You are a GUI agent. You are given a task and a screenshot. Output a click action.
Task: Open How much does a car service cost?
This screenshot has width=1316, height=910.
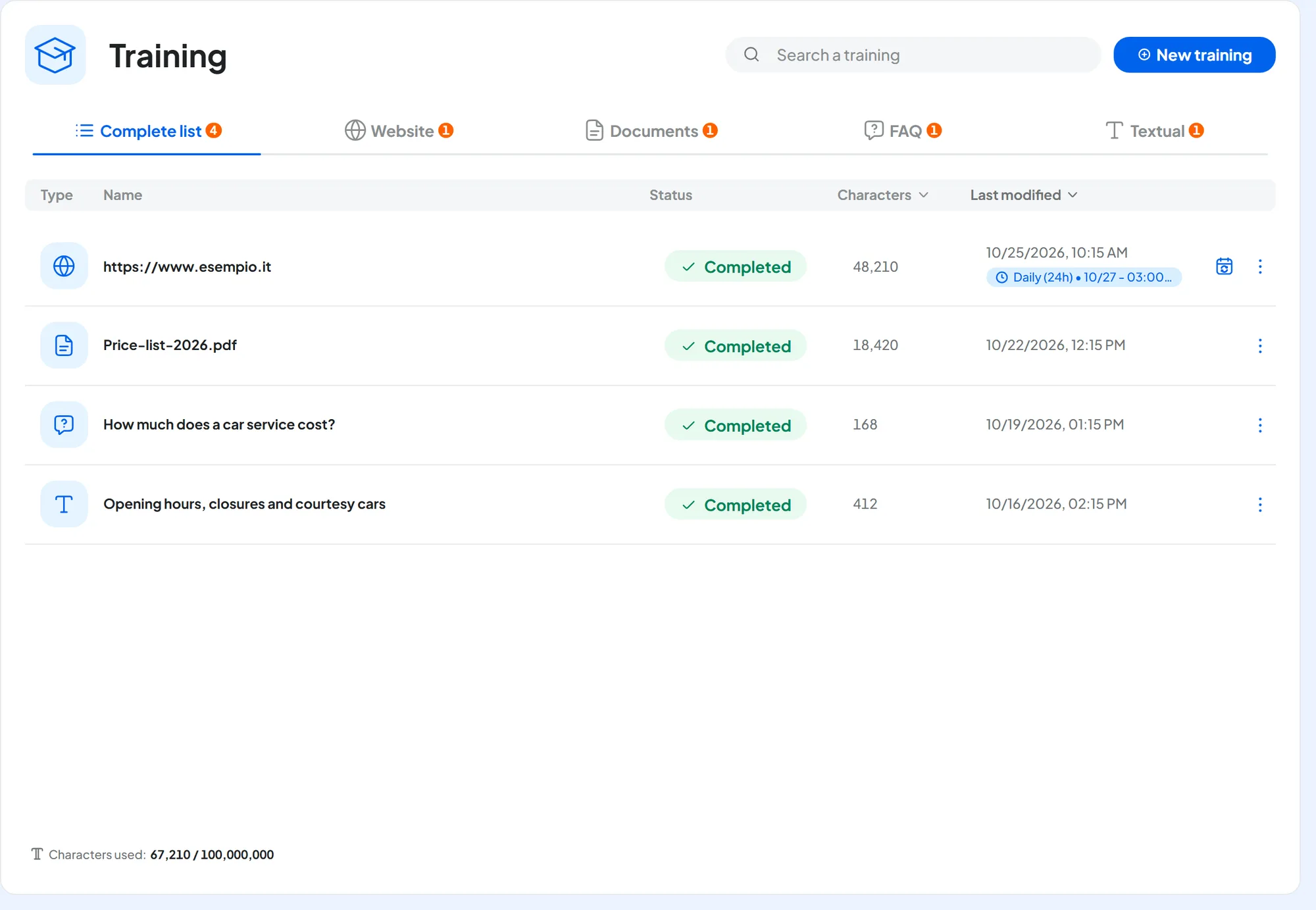pyautogui.click(x=219, y=424)
